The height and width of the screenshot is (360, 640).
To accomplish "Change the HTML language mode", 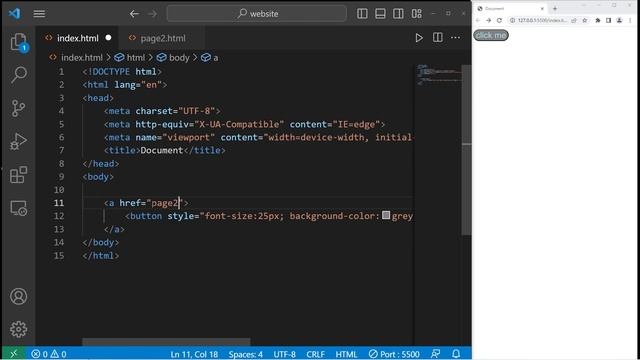I will pyautogui.click(x=346, y=354).
